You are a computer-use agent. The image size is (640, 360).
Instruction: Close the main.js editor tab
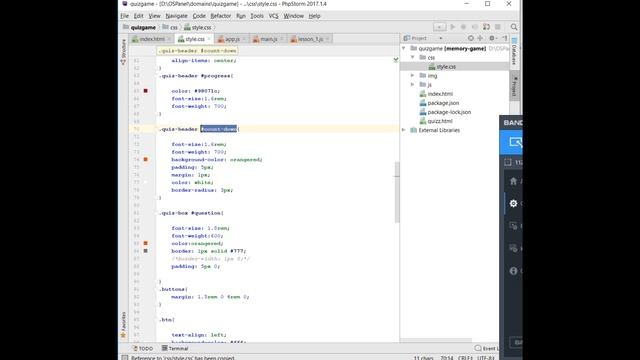[x=282, y=39]
